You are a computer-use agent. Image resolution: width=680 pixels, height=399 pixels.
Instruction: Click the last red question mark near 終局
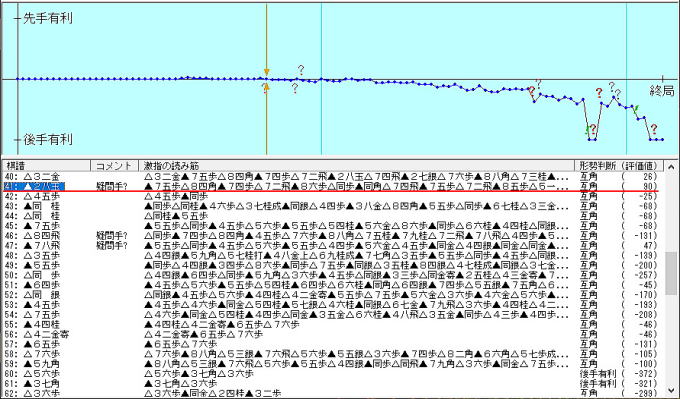click(x=654, y=129)
